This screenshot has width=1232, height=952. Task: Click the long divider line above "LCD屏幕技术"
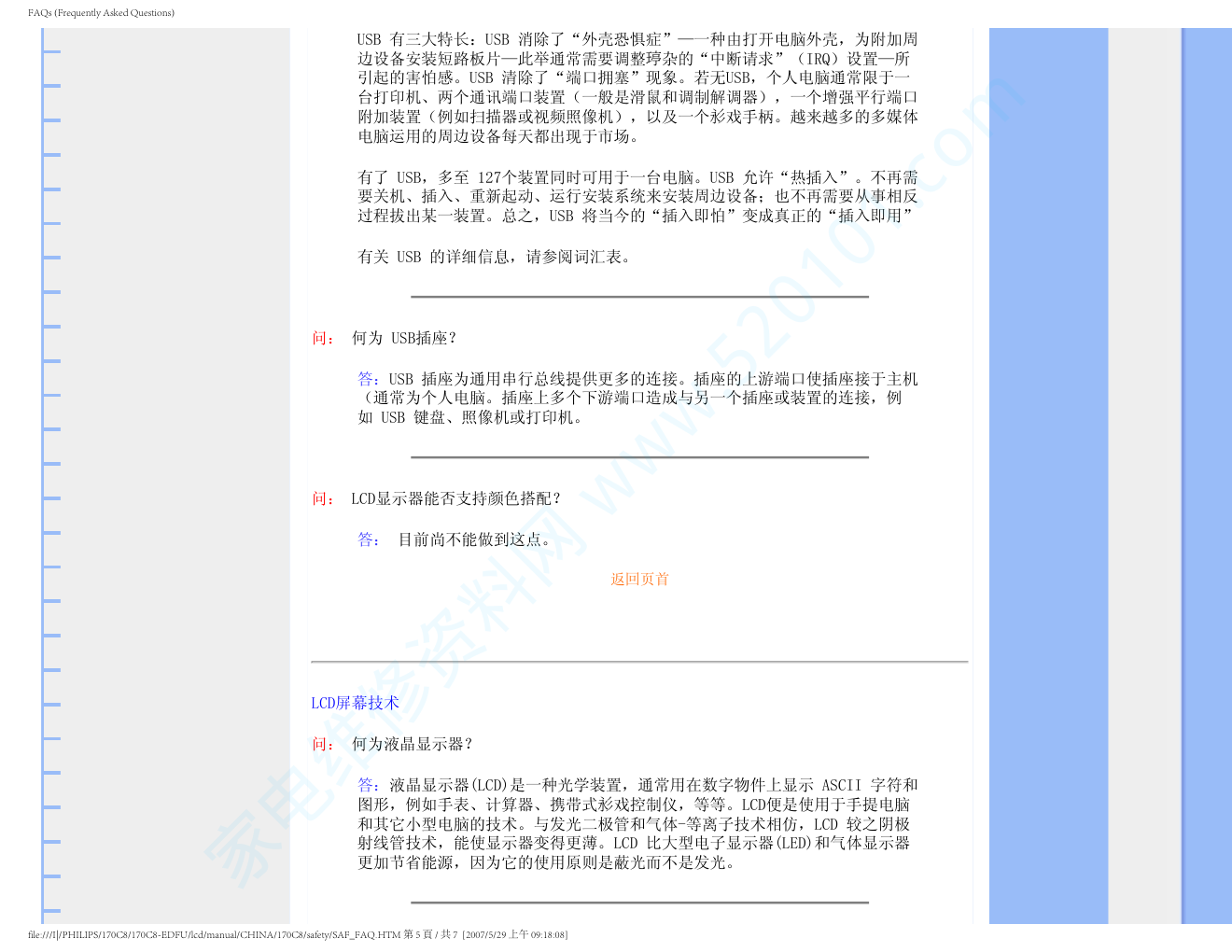click(639, 662)
